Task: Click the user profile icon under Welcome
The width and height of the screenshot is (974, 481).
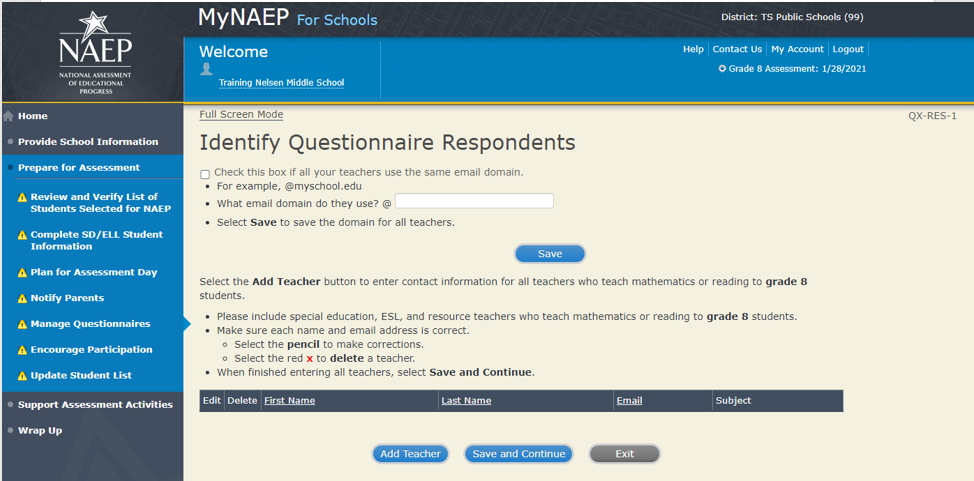Action: tap(207, 69)
